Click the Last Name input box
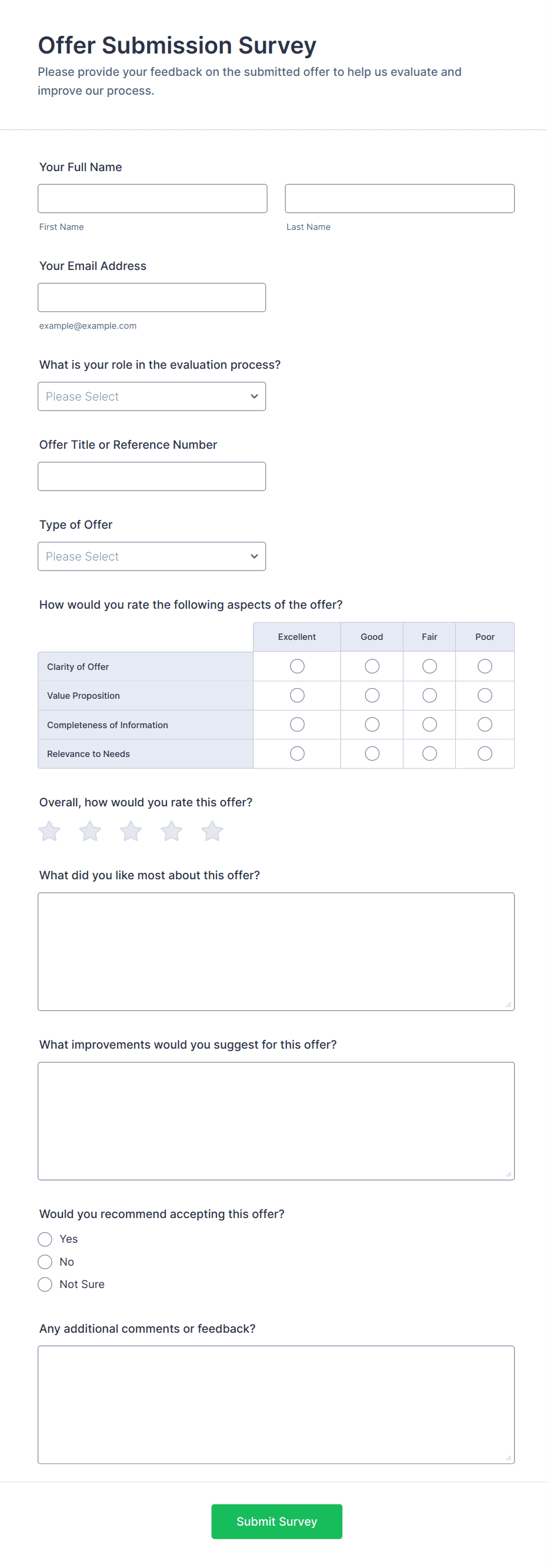The width and height of the screenshot is (547, 1568). tap(400, 198)
